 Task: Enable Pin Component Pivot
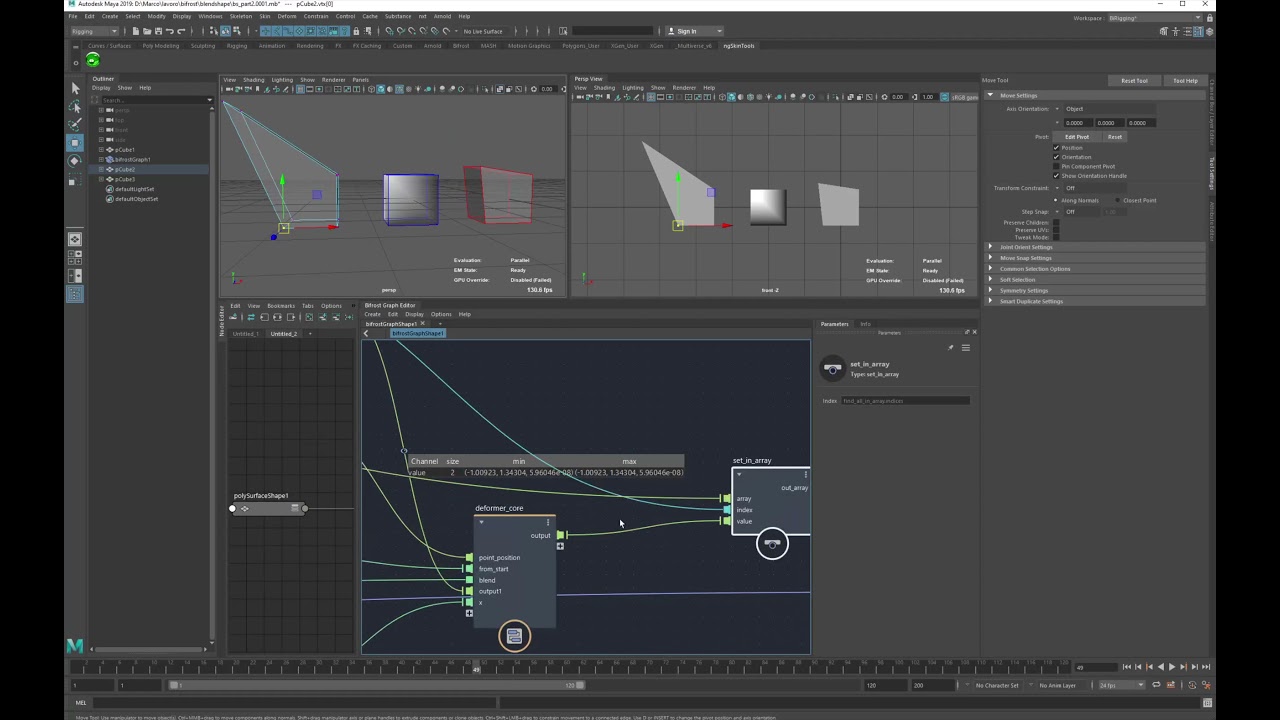pos(1056,166)
